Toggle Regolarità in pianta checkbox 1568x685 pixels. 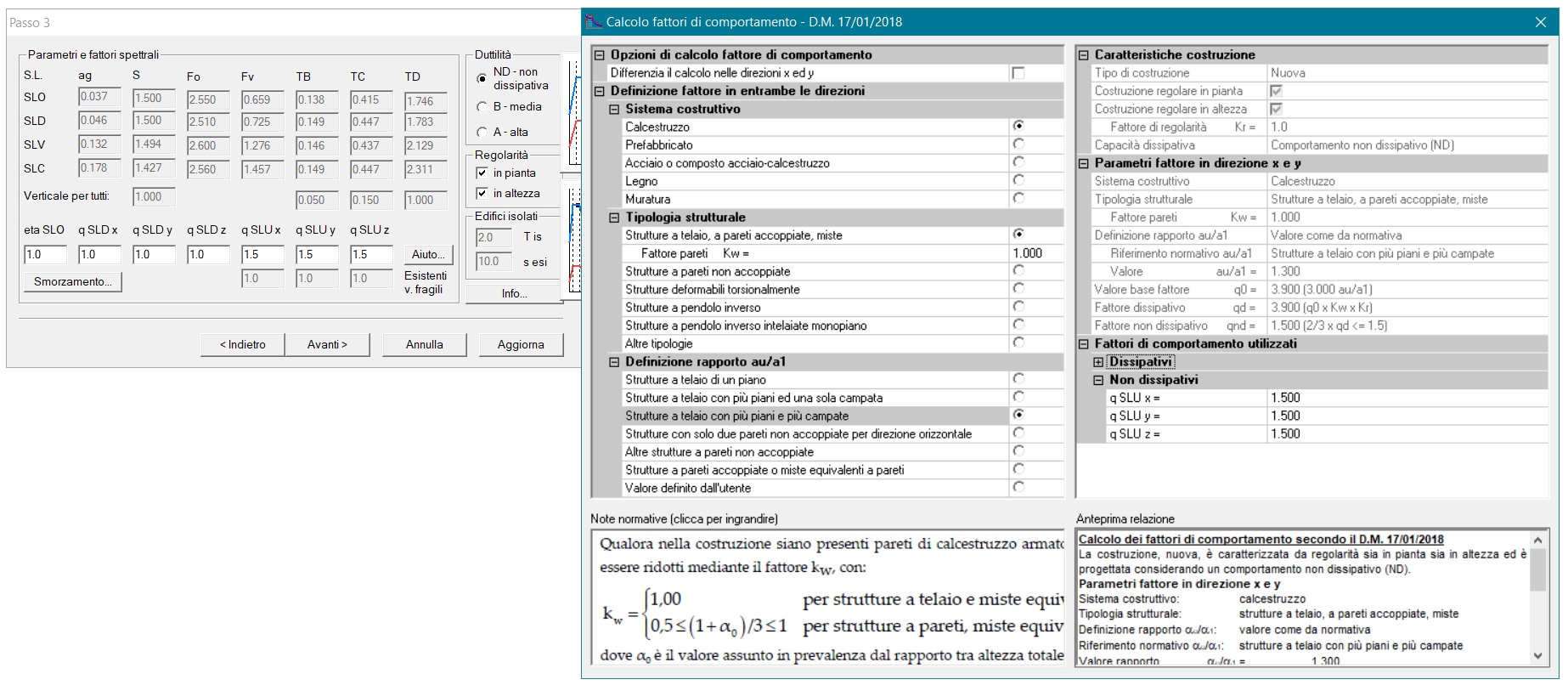[482, 173]
